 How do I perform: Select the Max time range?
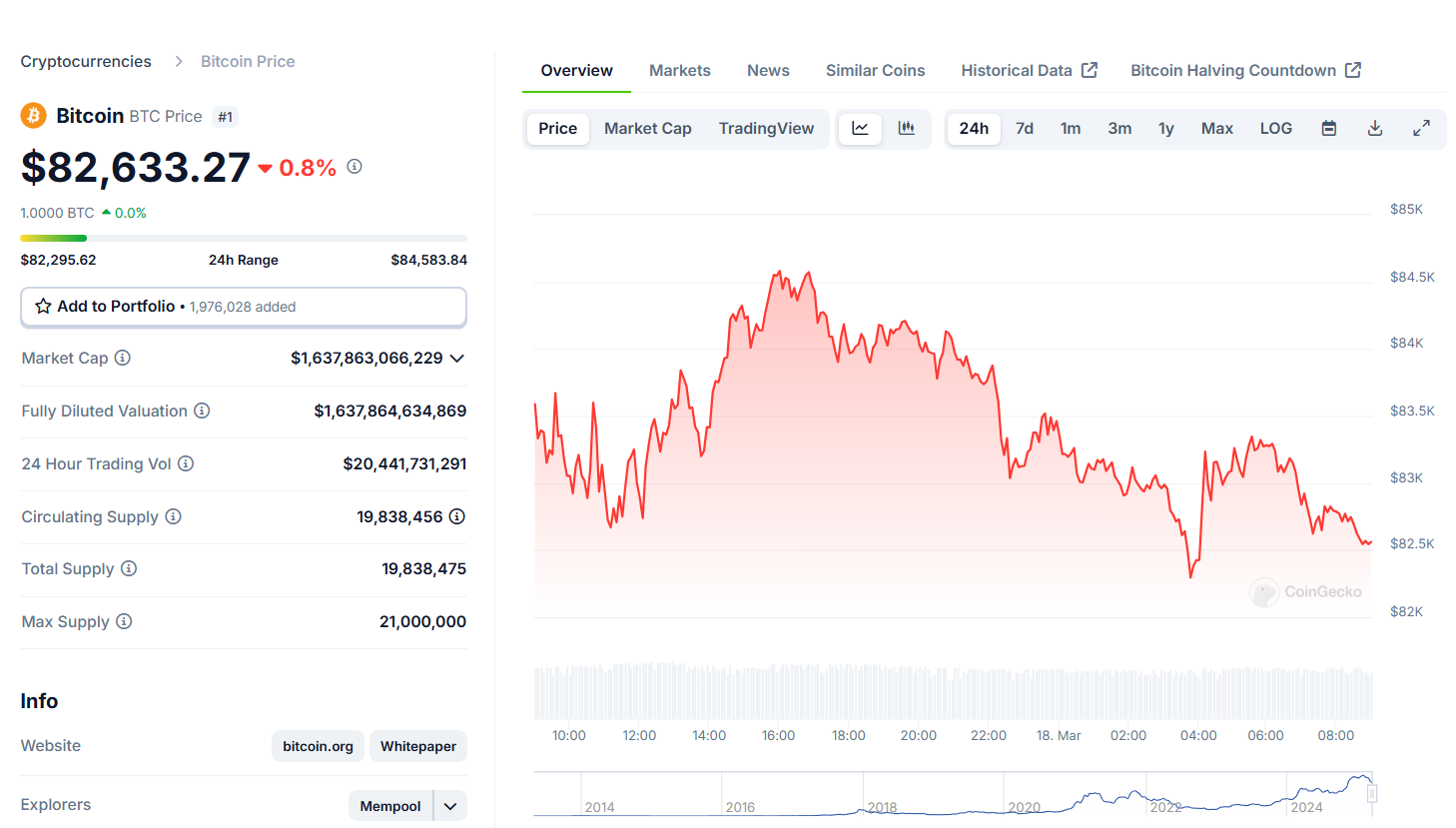coord(1217,128)
